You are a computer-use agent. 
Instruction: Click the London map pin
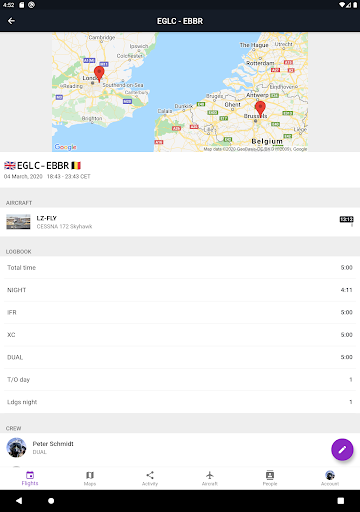(x=99, y=74)
